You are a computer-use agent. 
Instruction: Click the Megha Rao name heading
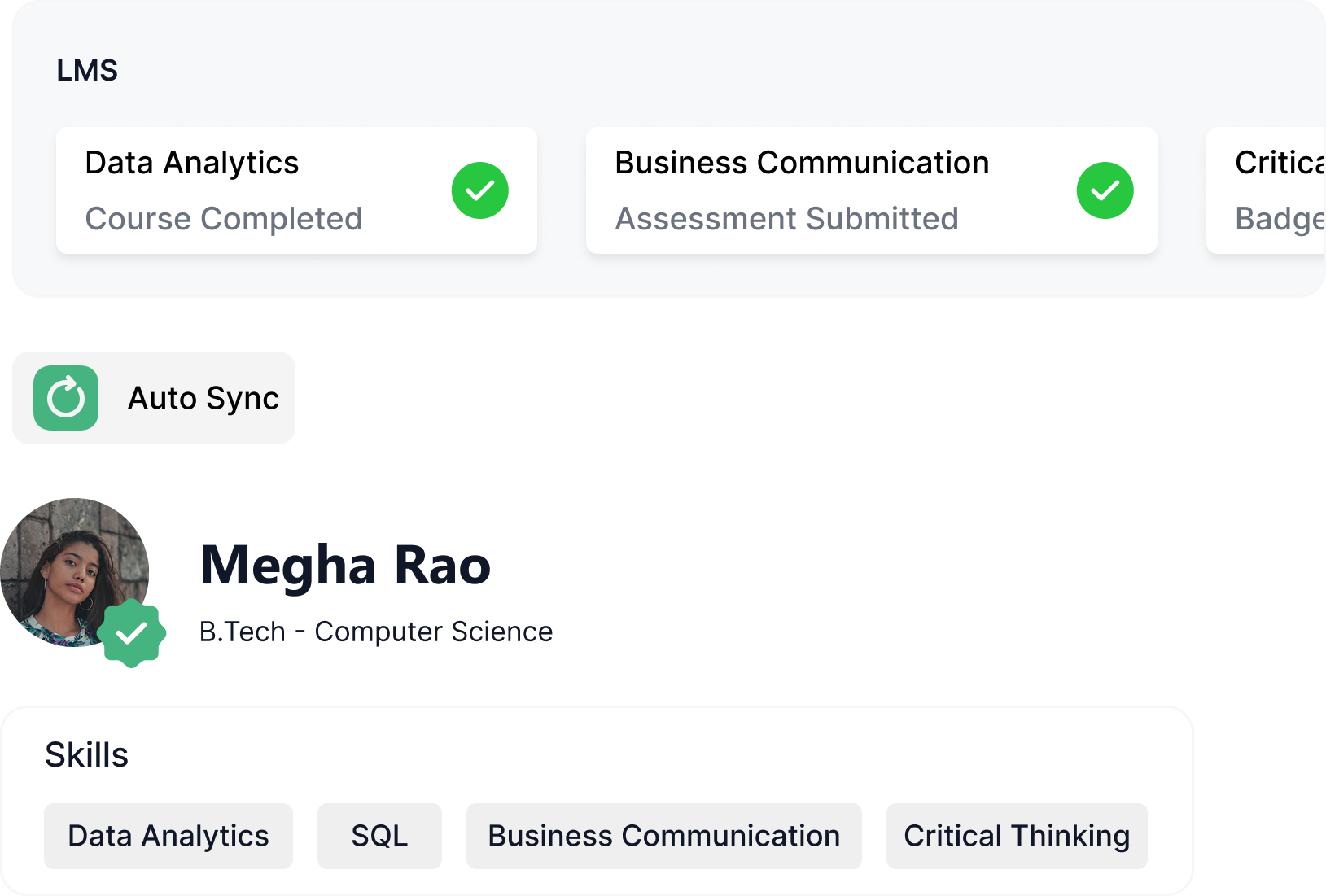345,565
